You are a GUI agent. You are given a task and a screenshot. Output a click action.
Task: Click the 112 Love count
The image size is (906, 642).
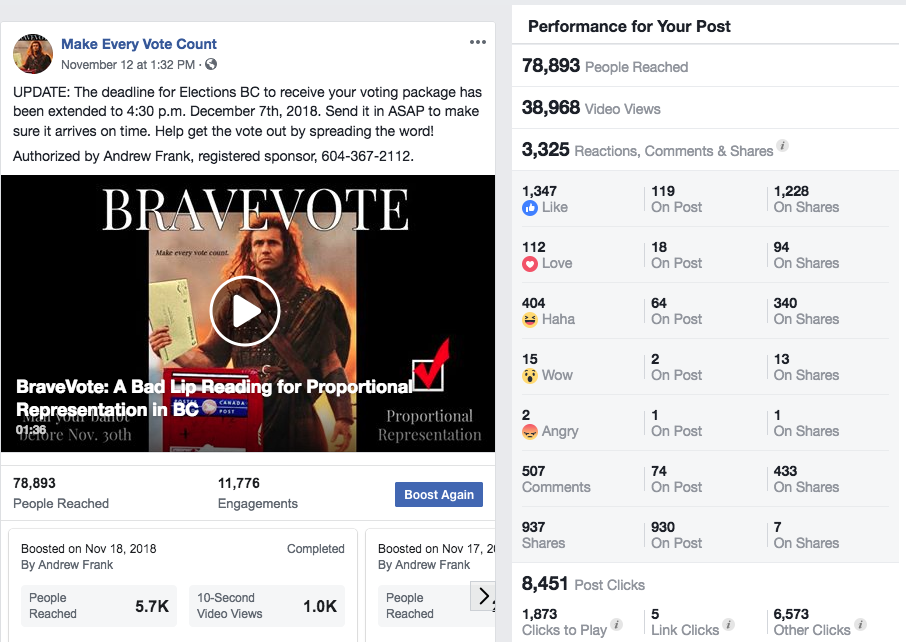[547, 255]
